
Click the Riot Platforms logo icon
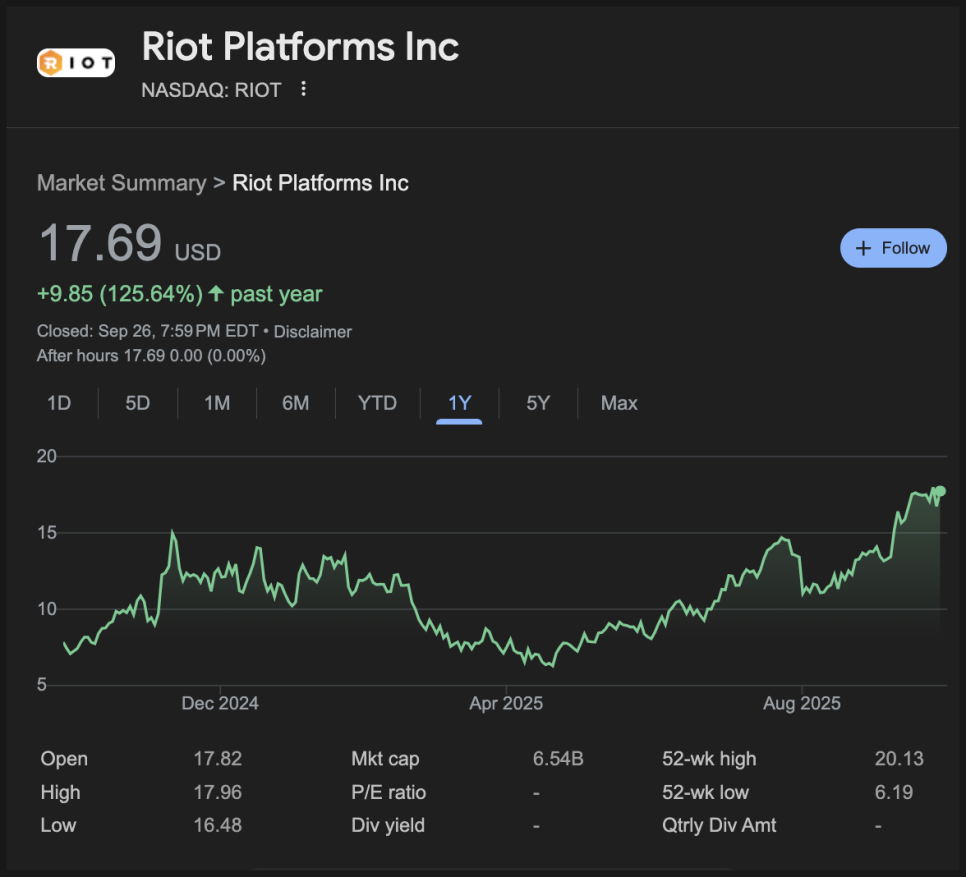tap(76, 62)
